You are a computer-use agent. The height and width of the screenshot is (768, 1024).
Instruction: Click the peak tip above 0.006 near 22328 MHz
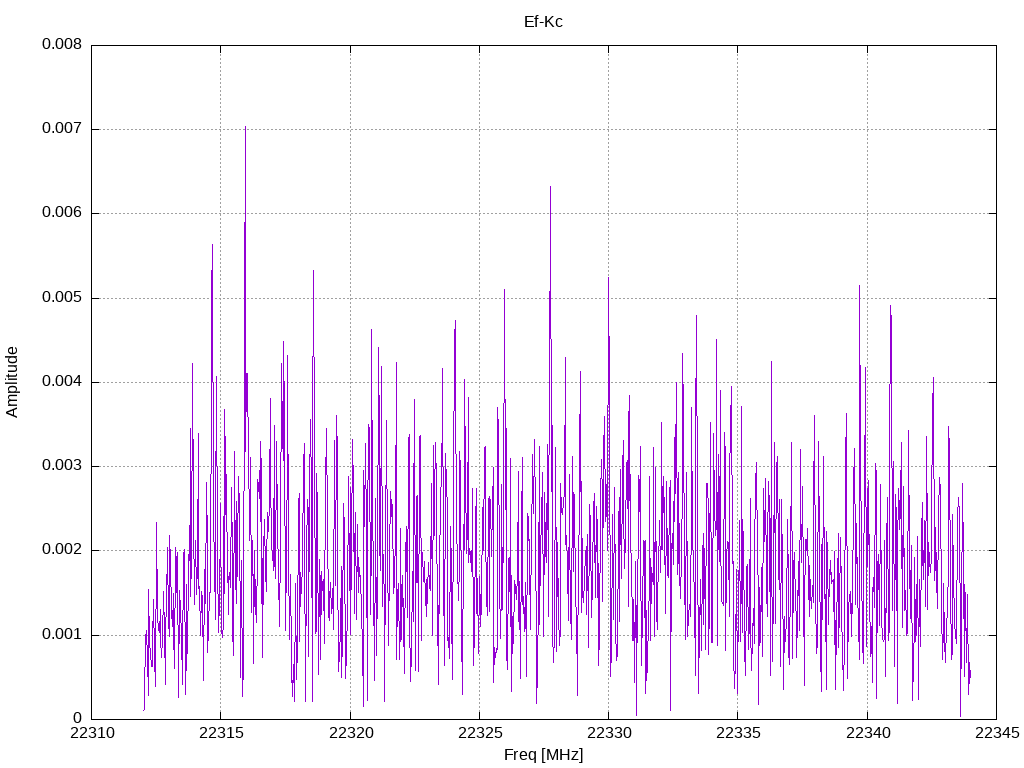click(551, 187)
